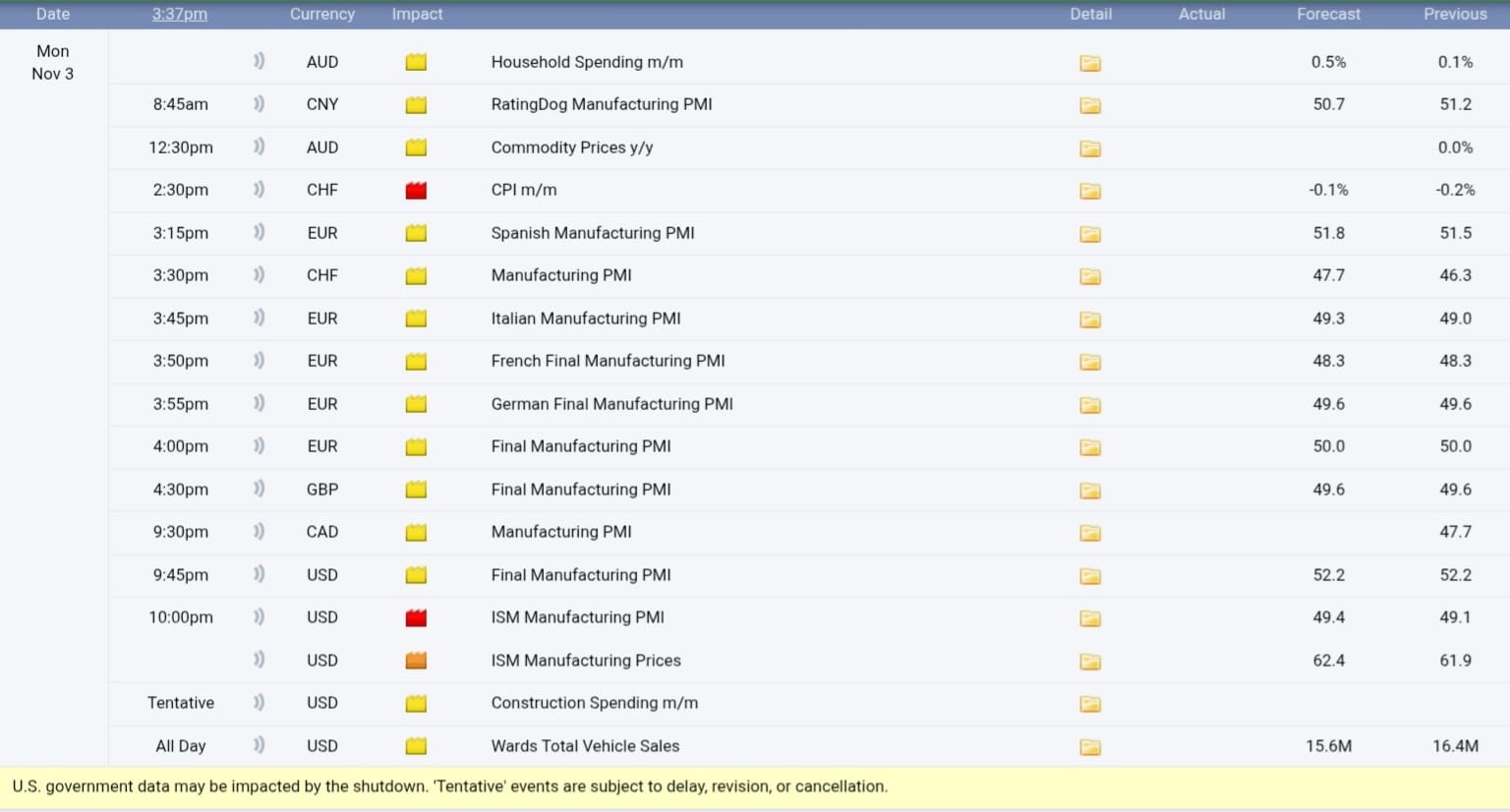The width and height of the screenshot is (1510, 812).
Task: Toggle alert for Construction Spending m/m
Action: [x=259, y=703]
